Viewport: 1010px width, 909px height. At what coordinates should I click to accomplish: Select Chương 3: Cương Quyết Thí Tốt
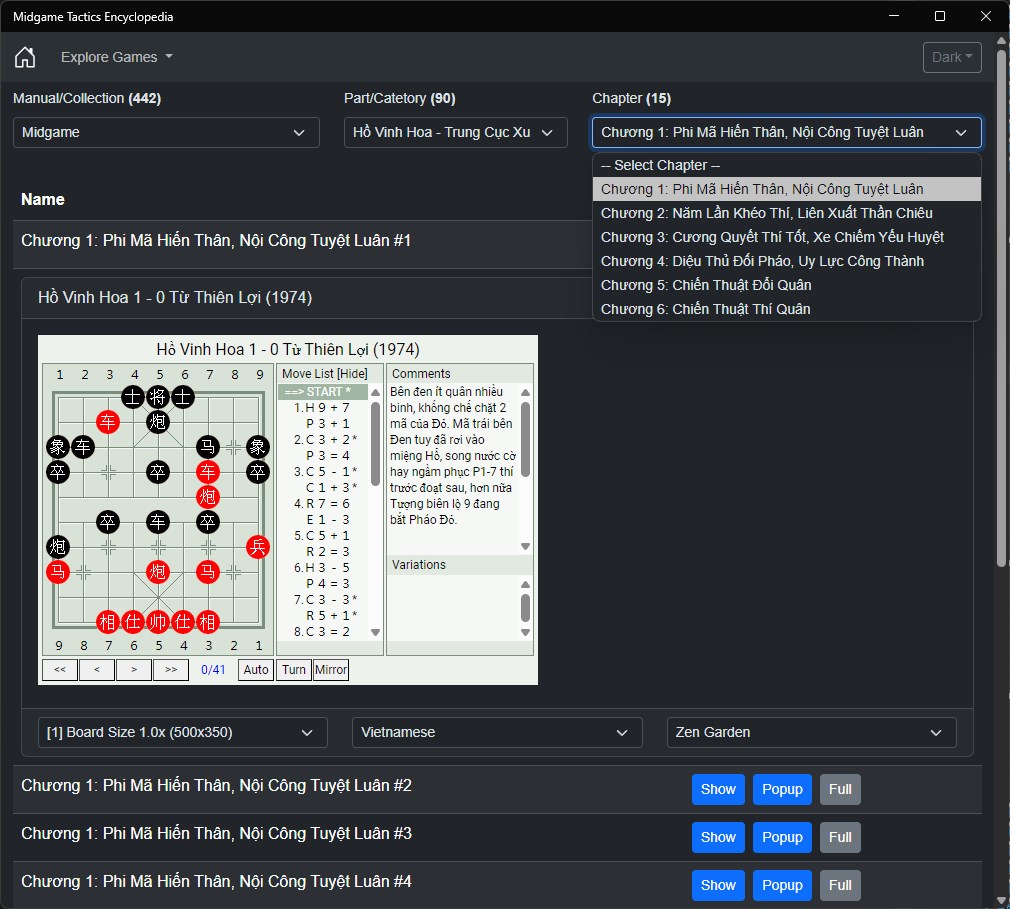786,237
